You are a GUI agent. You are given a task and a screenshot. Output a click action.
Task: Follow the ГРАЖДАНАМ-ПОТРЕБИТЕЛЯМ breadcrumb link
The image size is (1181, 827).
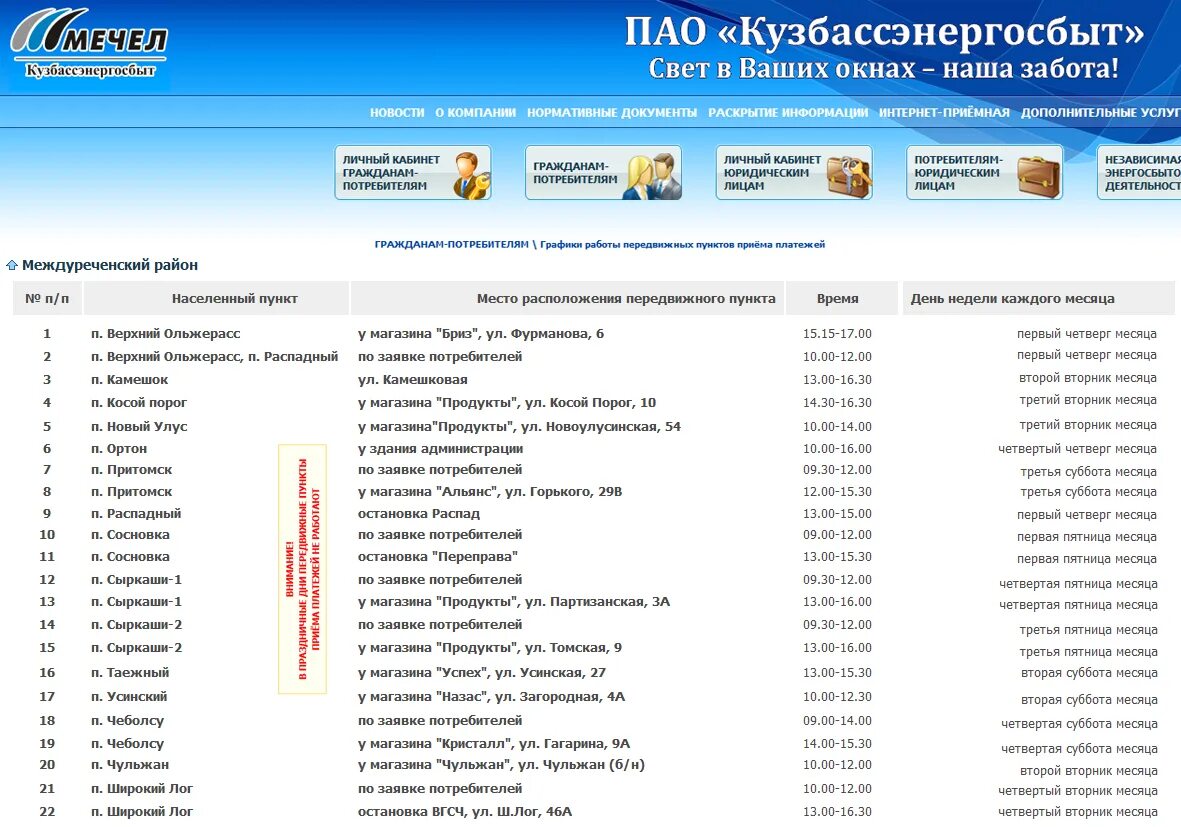coord(451,244)
